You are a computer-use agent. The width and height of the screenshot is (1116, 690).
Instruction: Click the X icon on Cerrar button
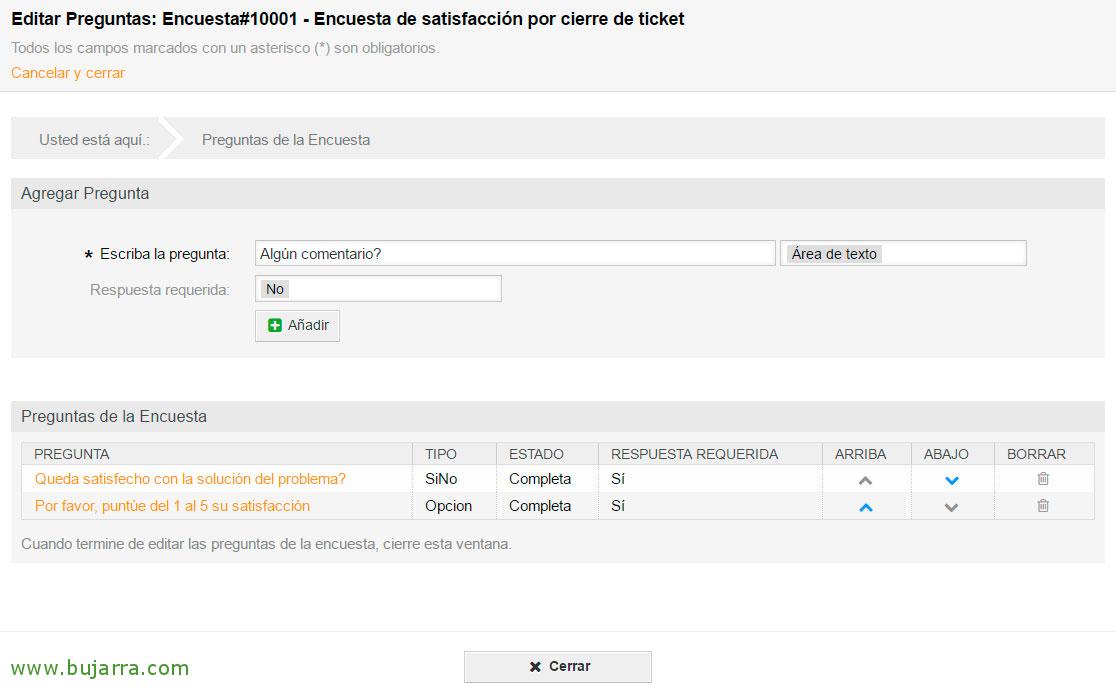(x=535, y=667)
